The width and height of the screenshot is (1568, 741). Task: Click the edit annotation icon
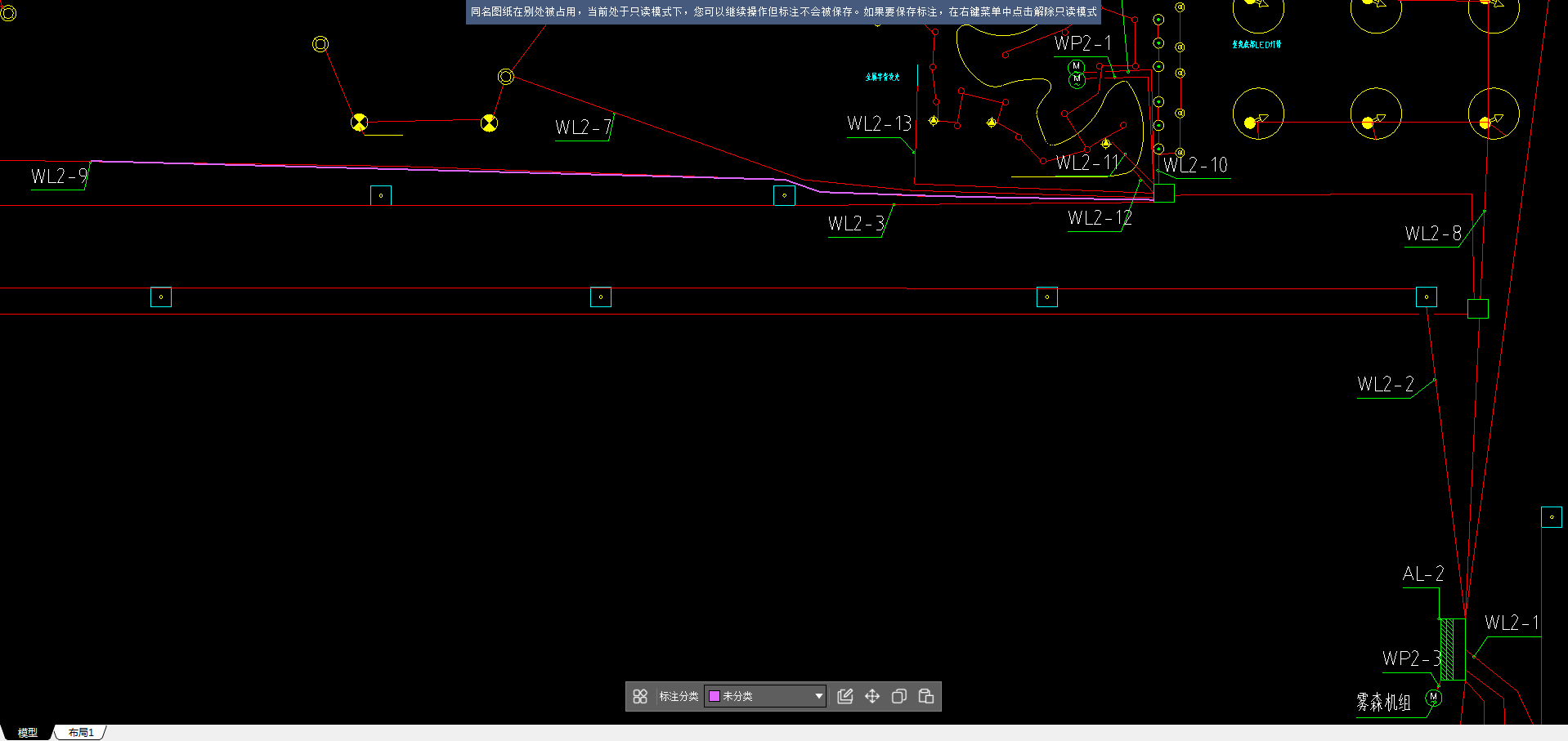[x=845, y=696]
